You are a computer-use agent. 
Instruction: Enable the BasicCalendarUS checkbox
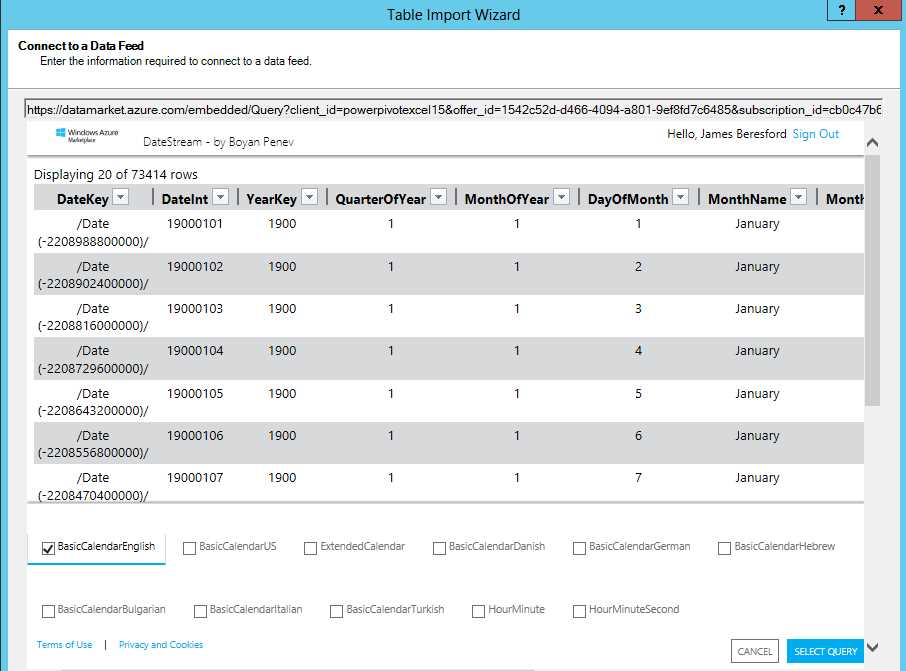[189, 548]
